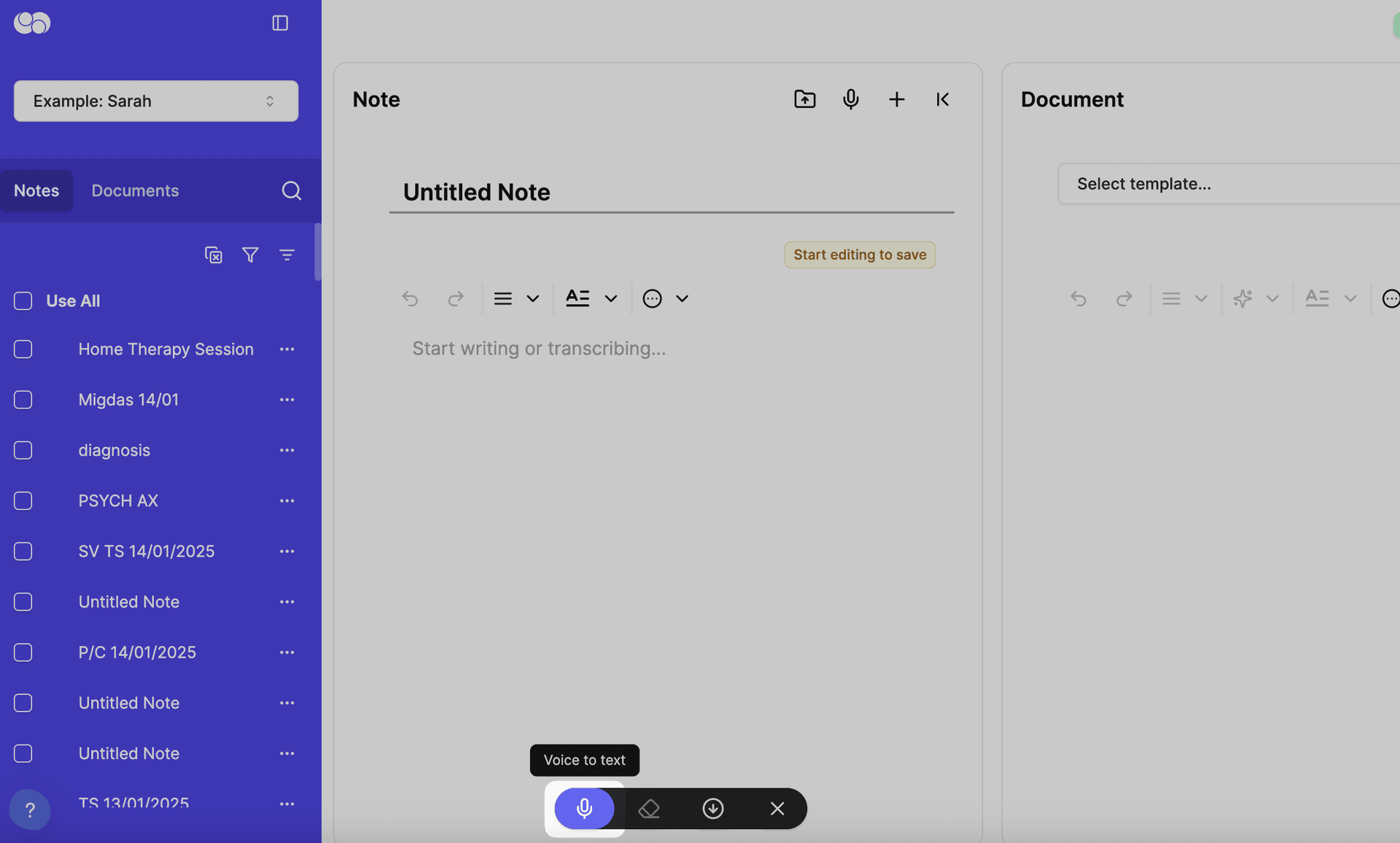Undo in the Document editor toolbar
Viewport: 1400px width, 843px height.
coord(1078,298)
